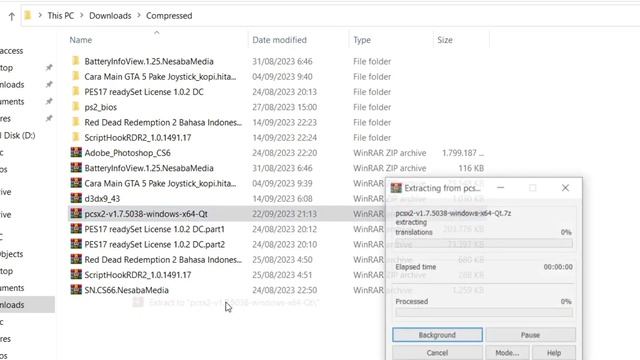Select the d3dx9_43 archive icon
The image size is (640, 360).
point(76,198)
